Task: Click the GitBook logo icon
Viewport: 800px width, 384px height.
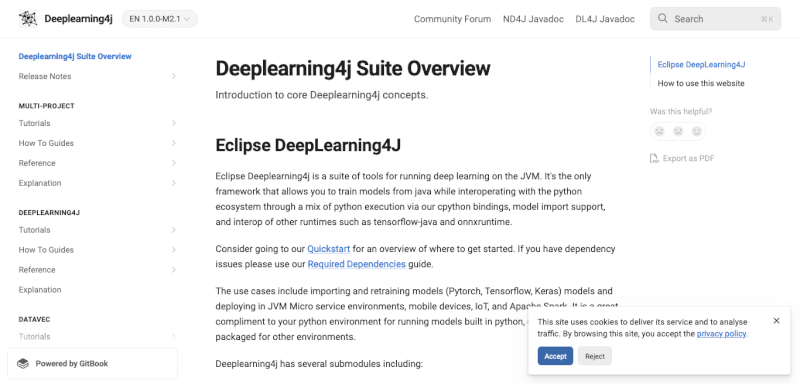Action: point(23,364)
